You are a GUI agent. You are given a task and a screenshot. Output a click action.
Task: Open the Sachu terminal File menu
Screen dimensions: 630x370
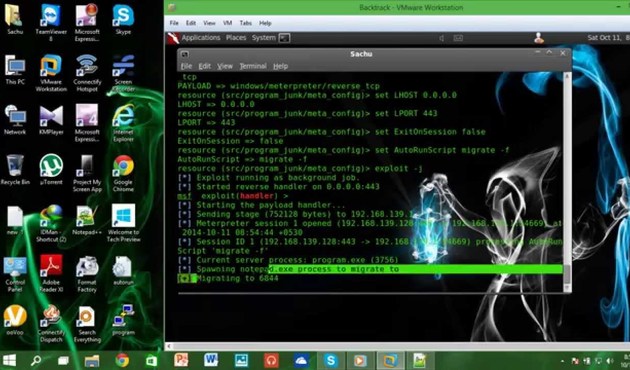186,66
